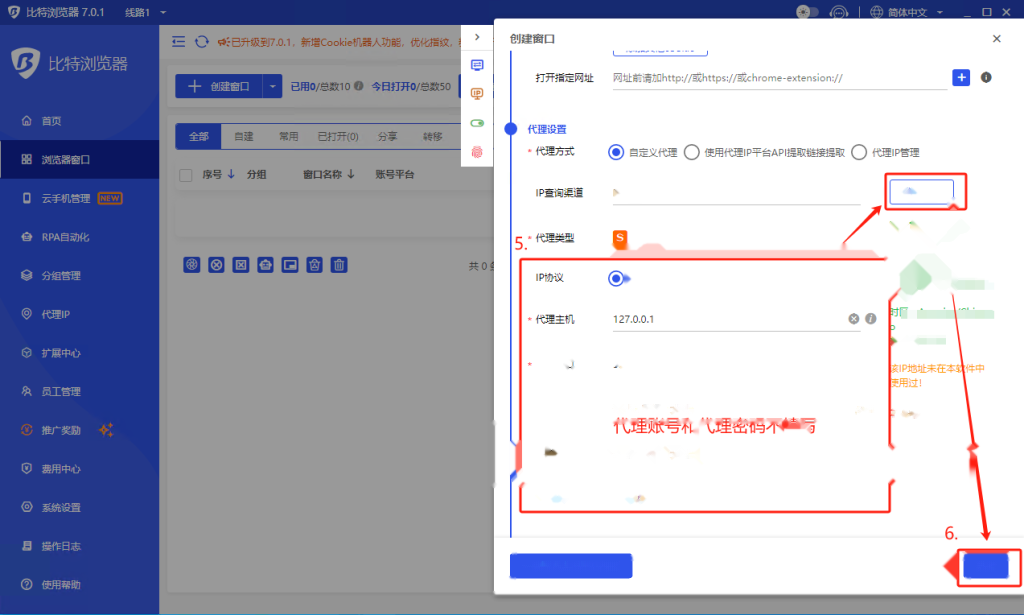Click the blue monitor icon in floating panel
This screenshot has width=1024, height=615.
pyautogui.click(x=477, y=65)
